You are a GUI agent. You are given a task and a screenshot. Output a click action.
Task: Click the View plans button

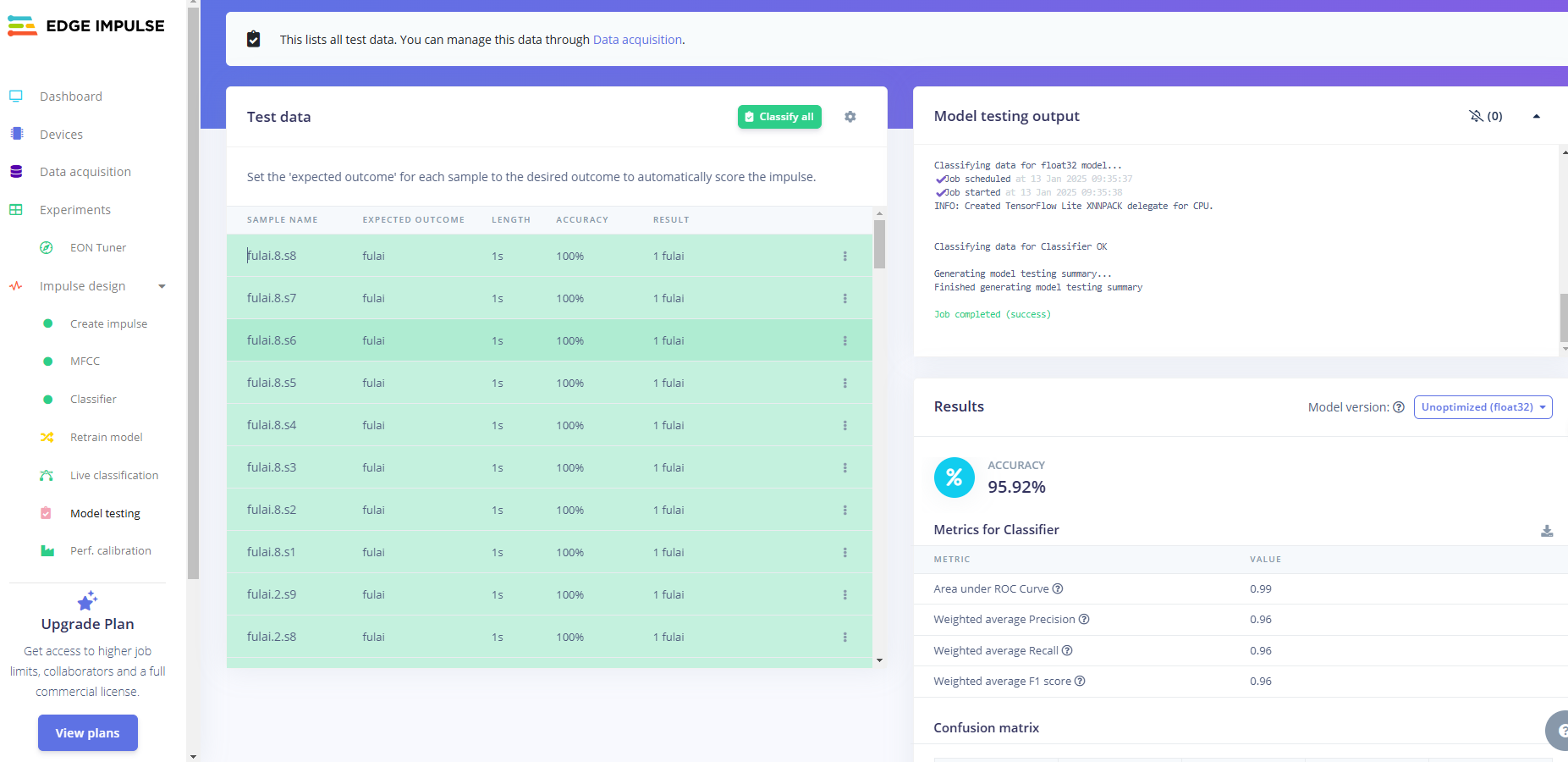coord(87,733)
